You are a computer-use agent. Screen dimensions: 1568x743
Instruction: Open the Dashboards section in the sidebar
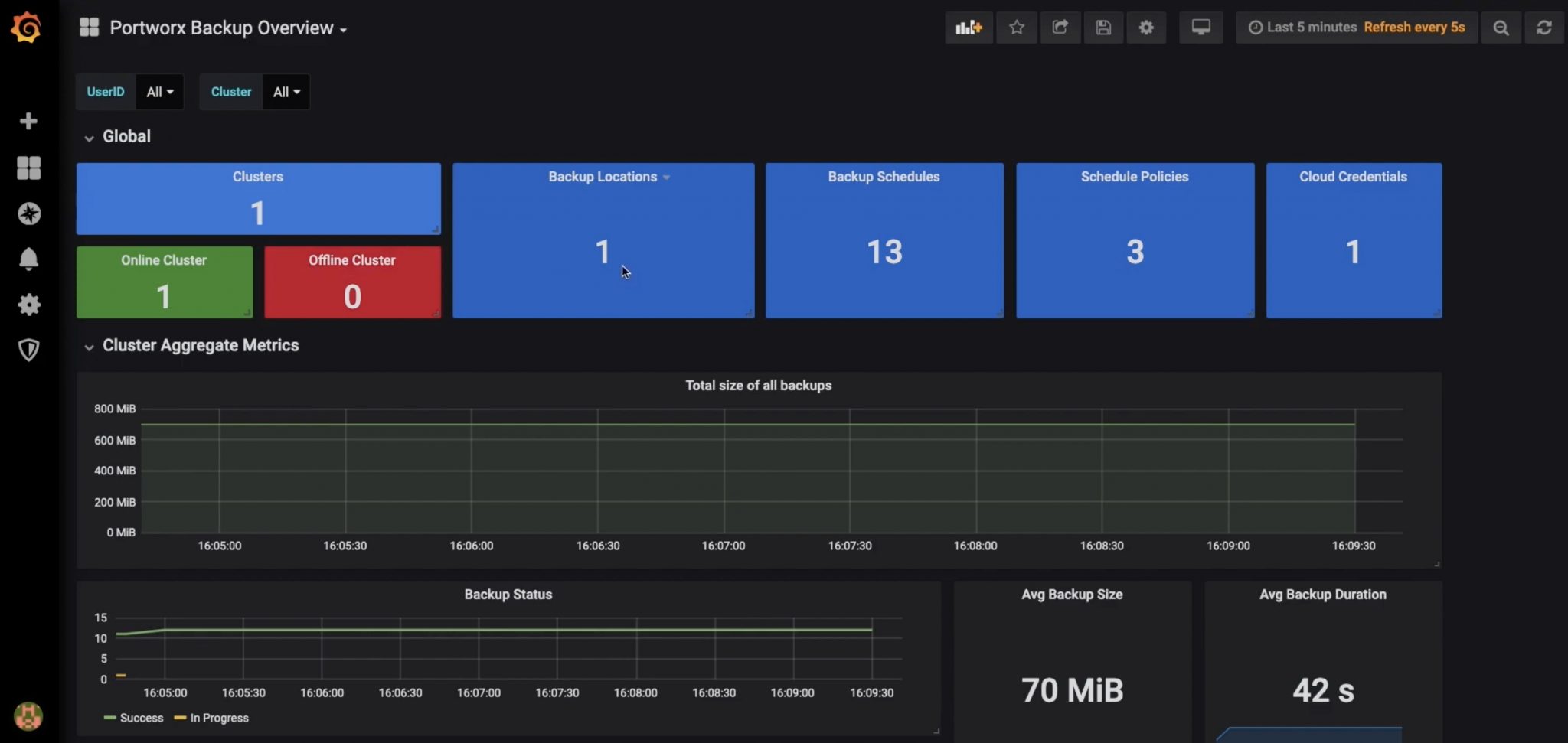28,168
